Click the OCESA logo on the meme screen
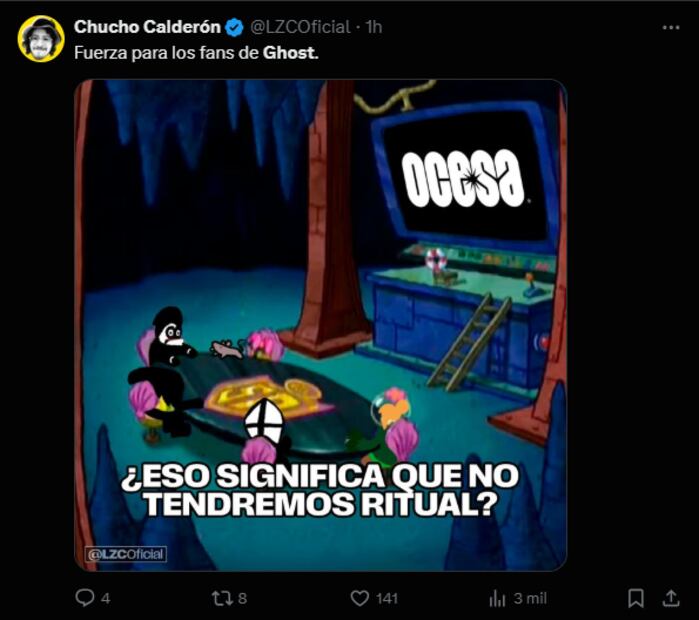This screenshot has width=699, height=620. pos(463,178)
